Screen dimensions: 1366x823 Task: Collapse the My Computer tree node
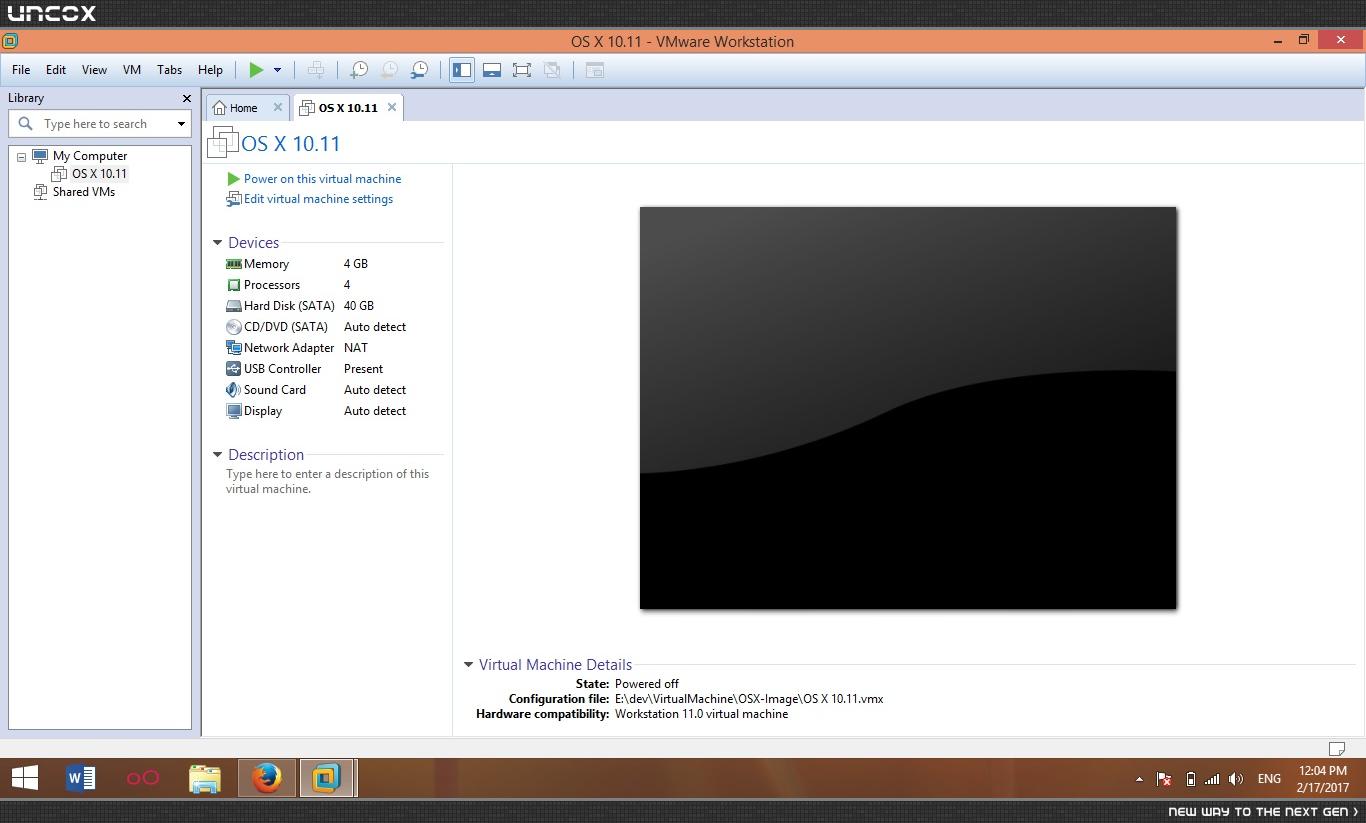pos(21,157)
